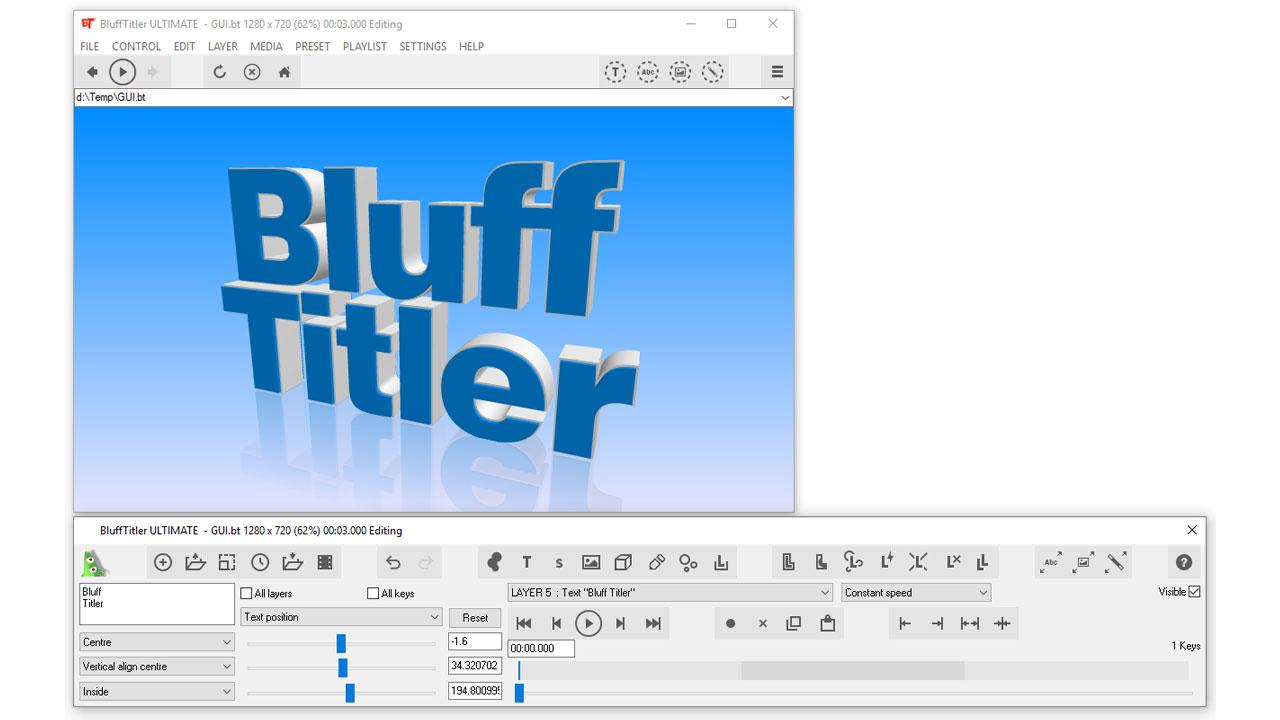The image size is (1280, 720).
Task: Open the Vertical align centre dropdown
Action: tap(157, 666)
